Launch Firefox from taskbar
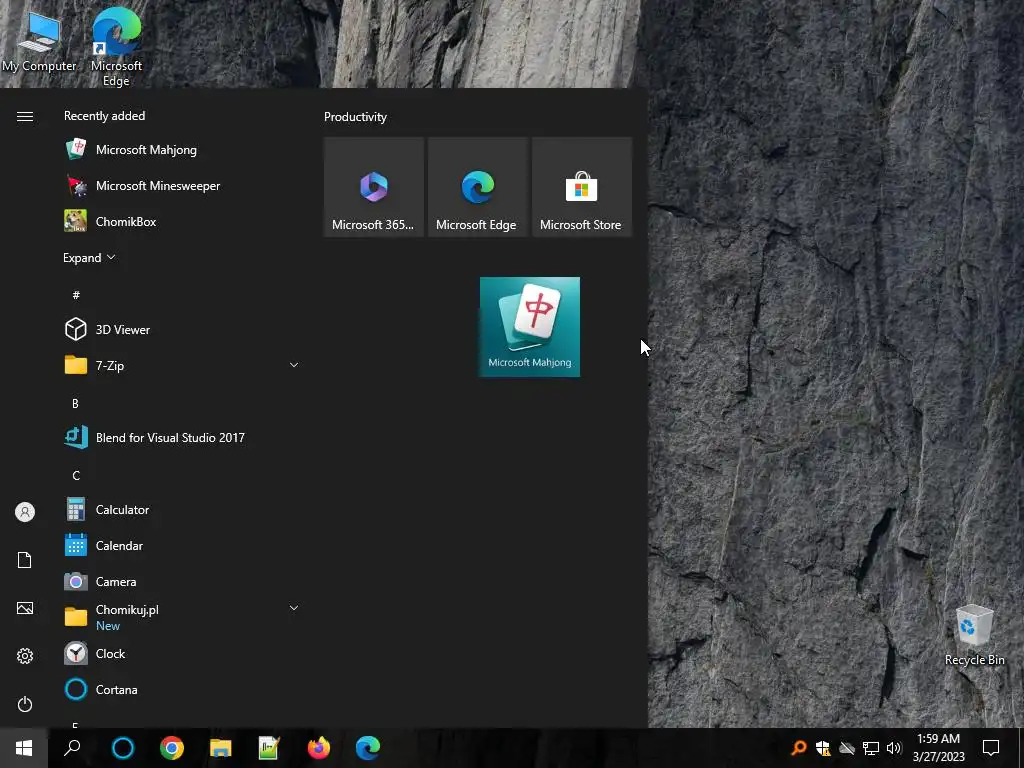Image resolution: width=1024 pixels, height=768 pixels. (x=319, y=748)
